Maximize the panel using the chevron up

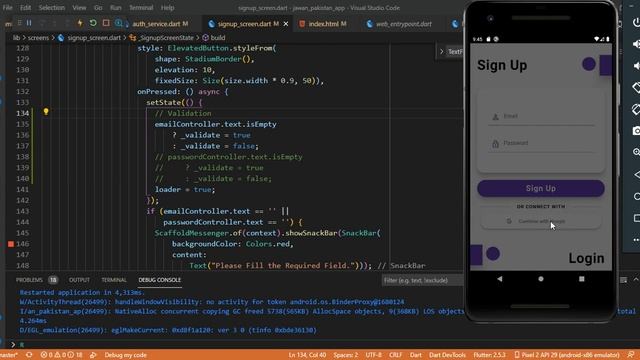point(636,280)
